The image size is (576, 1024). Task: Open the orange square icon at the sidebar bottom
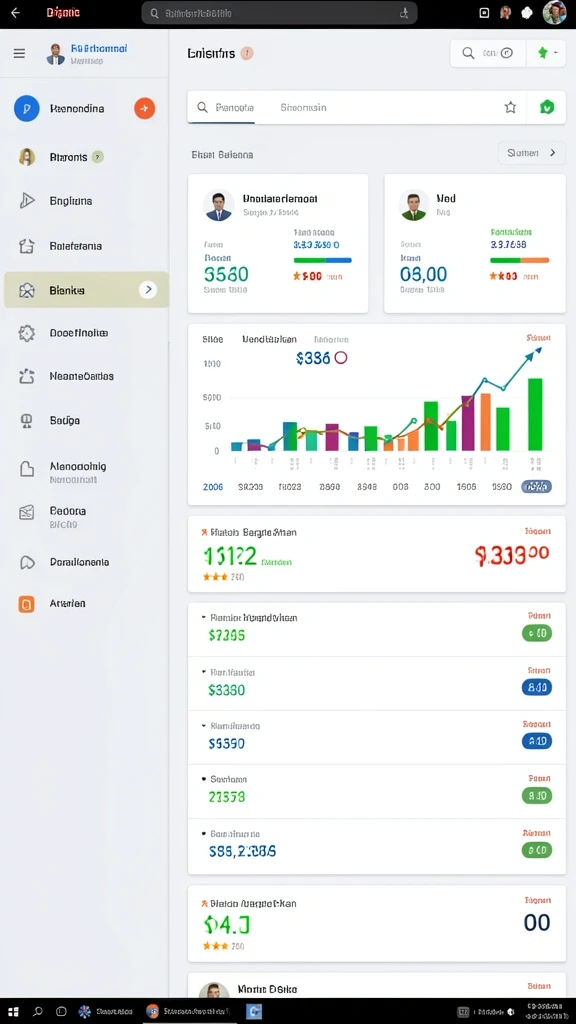coord(26,604)
